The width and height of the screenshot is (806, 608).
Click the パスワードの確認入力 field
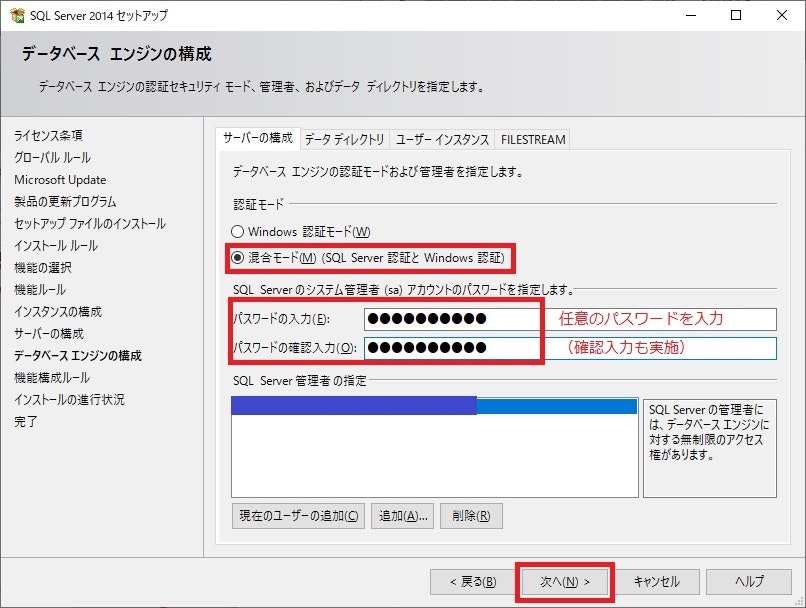tap(570, 348)
